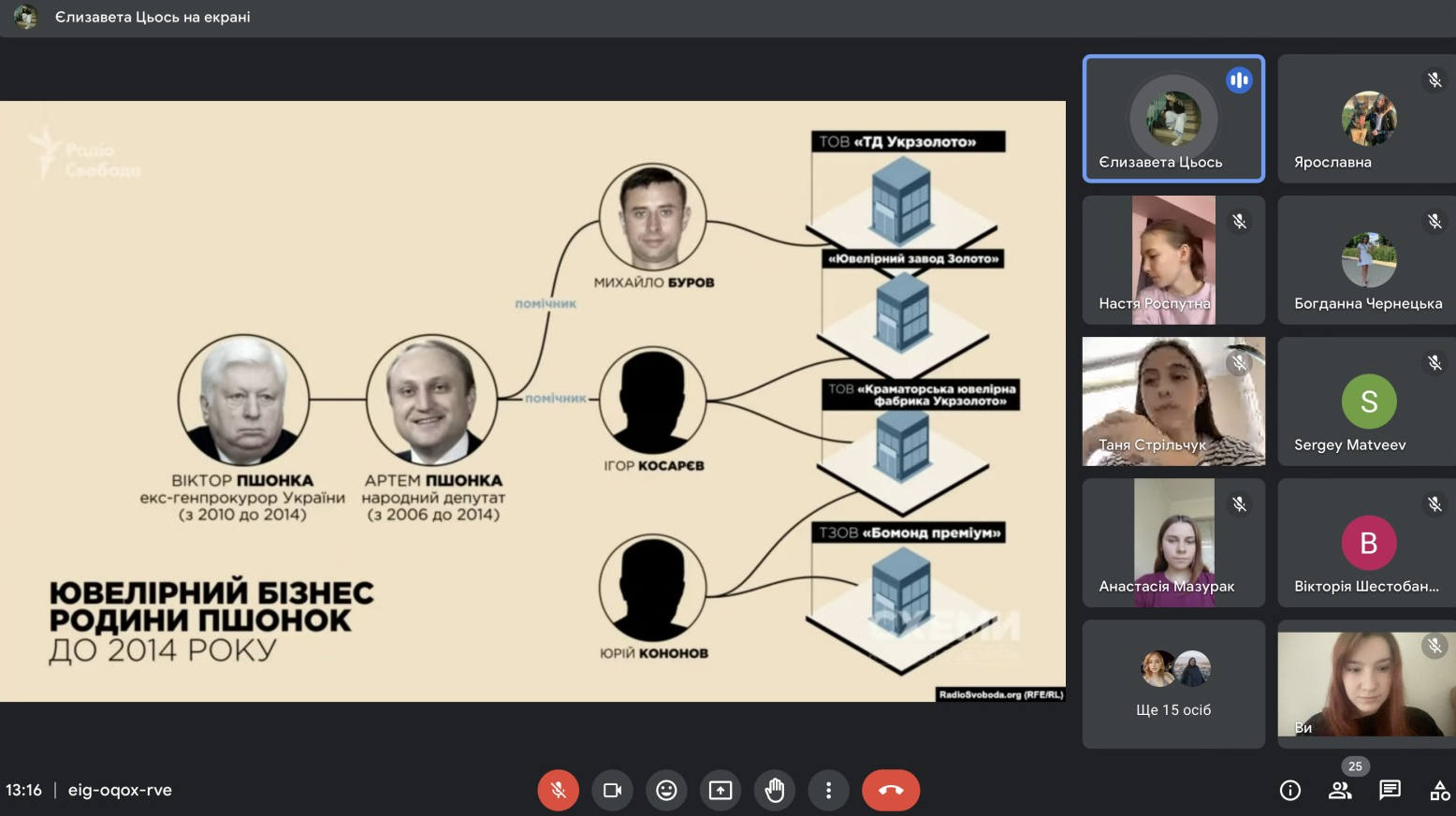Click the muted mic icon on Sergey Matveev tile
The image size is (1456, 816).
pyautogui.click(x=1434, y=363)
